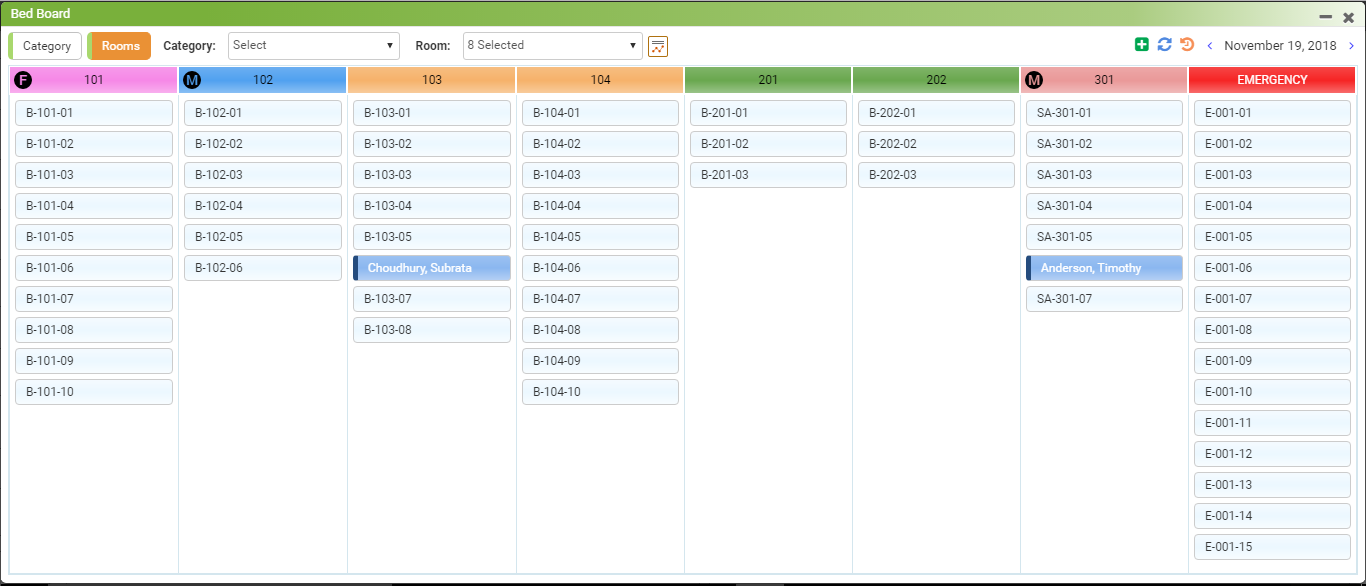
Task: Click the chart icon beside the Room dropdown
Action: click(657, 46)
